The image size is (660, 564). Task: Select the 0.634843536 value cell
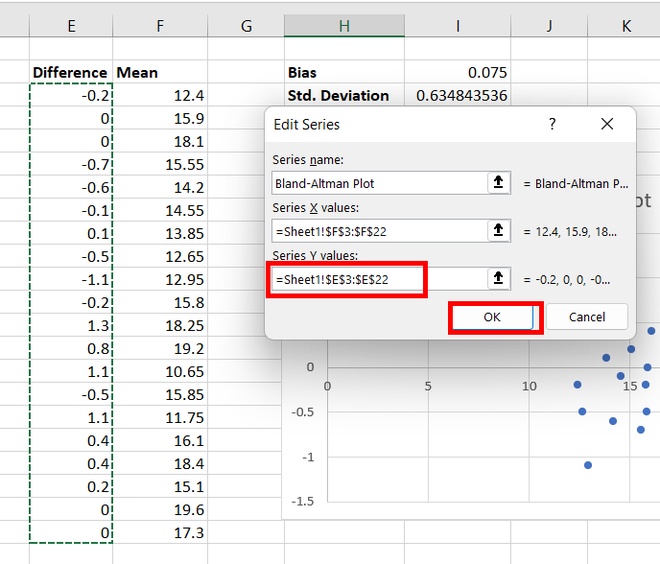(458, 95)
